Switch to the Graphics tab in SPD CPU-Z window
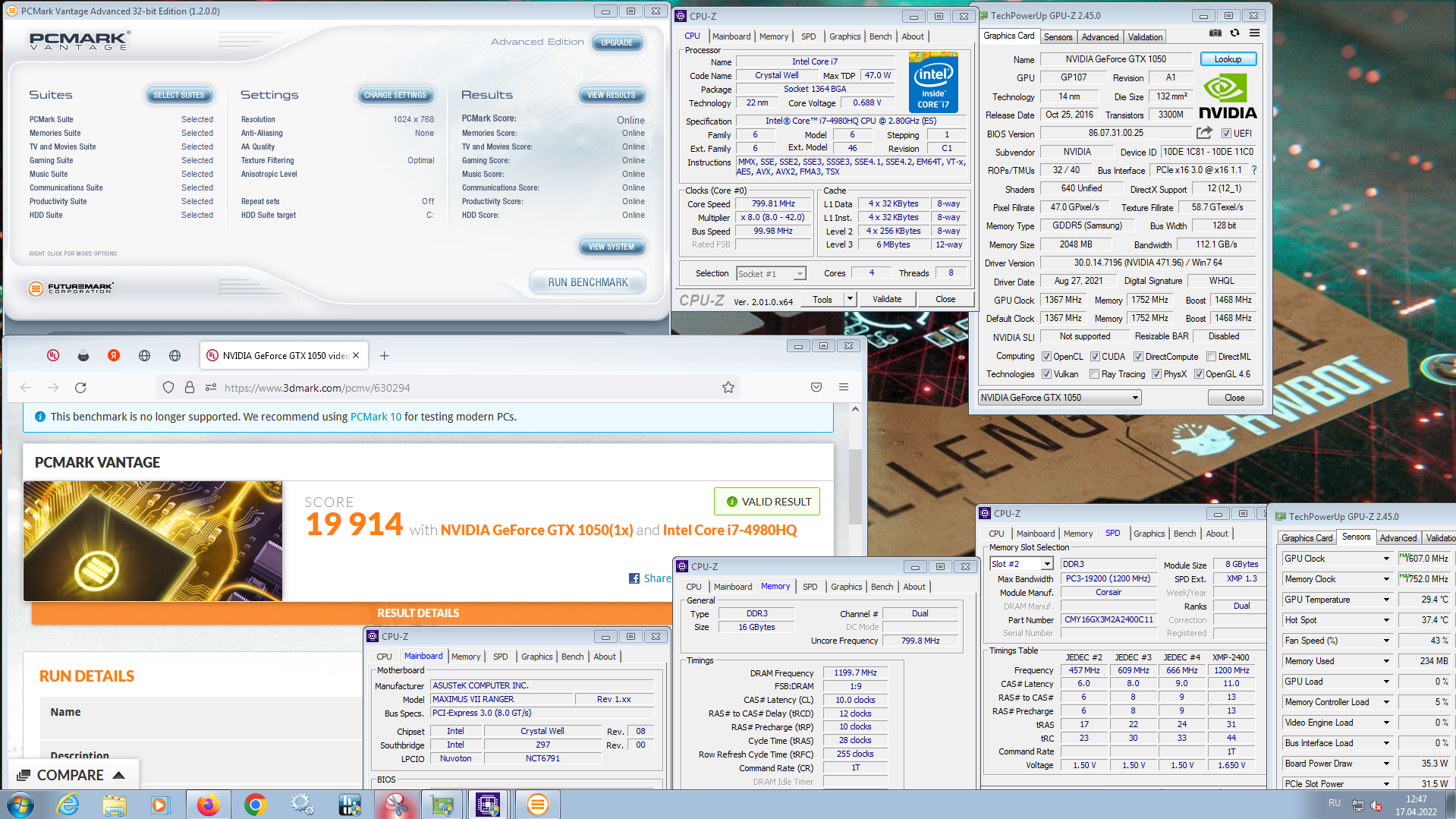 [1149, 534]
